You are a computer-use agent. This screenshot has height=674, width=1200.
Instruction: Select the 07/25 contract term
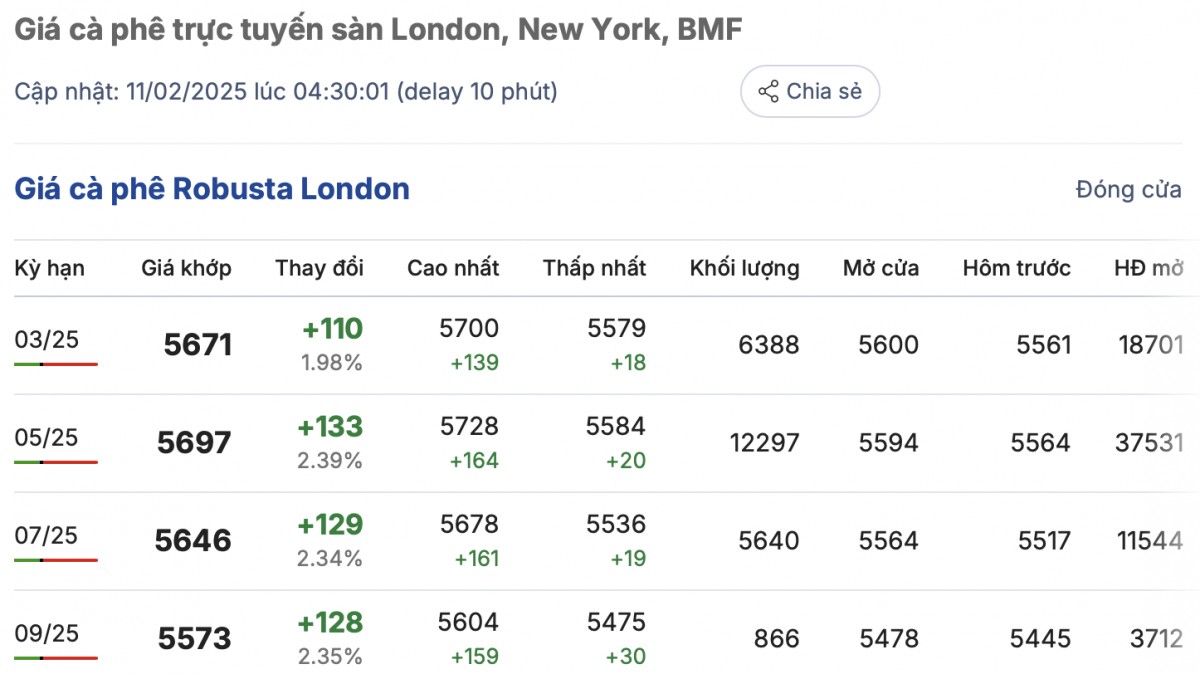(x=46, y=536)
